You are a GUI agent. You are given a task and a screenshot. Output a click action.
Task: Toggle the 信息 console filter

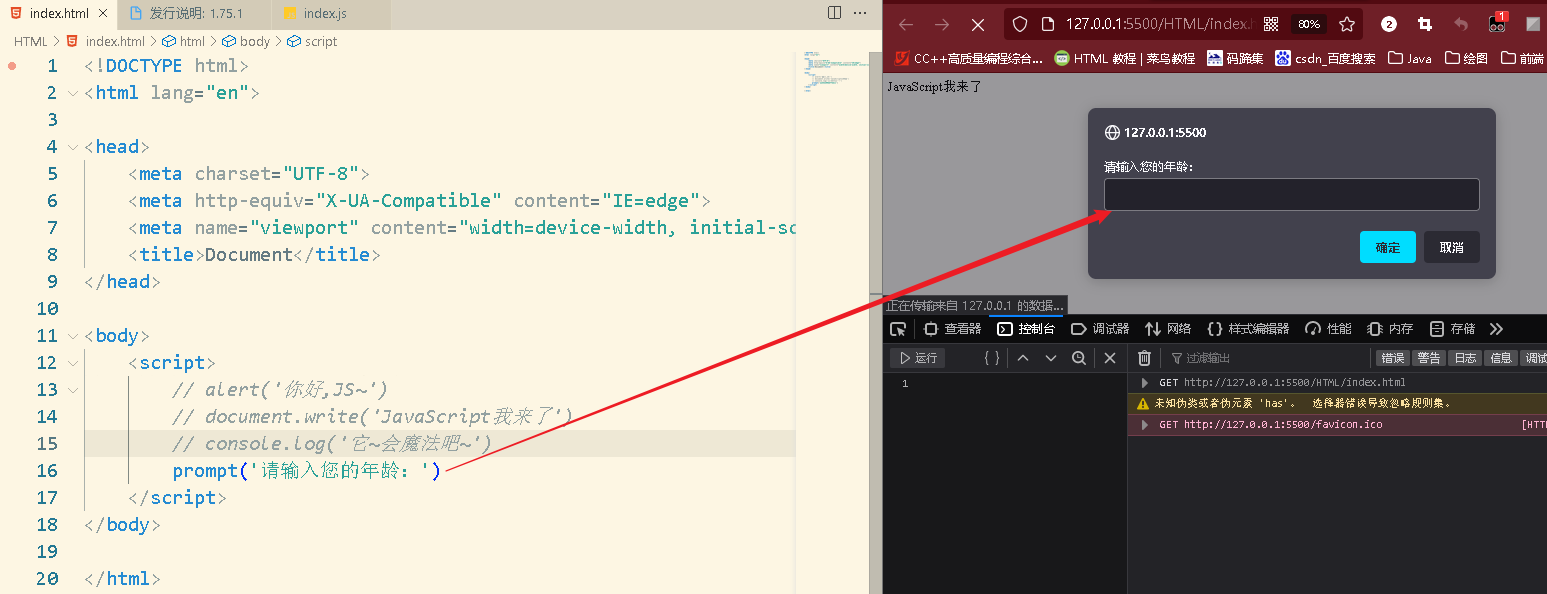tap(1501, 358)
